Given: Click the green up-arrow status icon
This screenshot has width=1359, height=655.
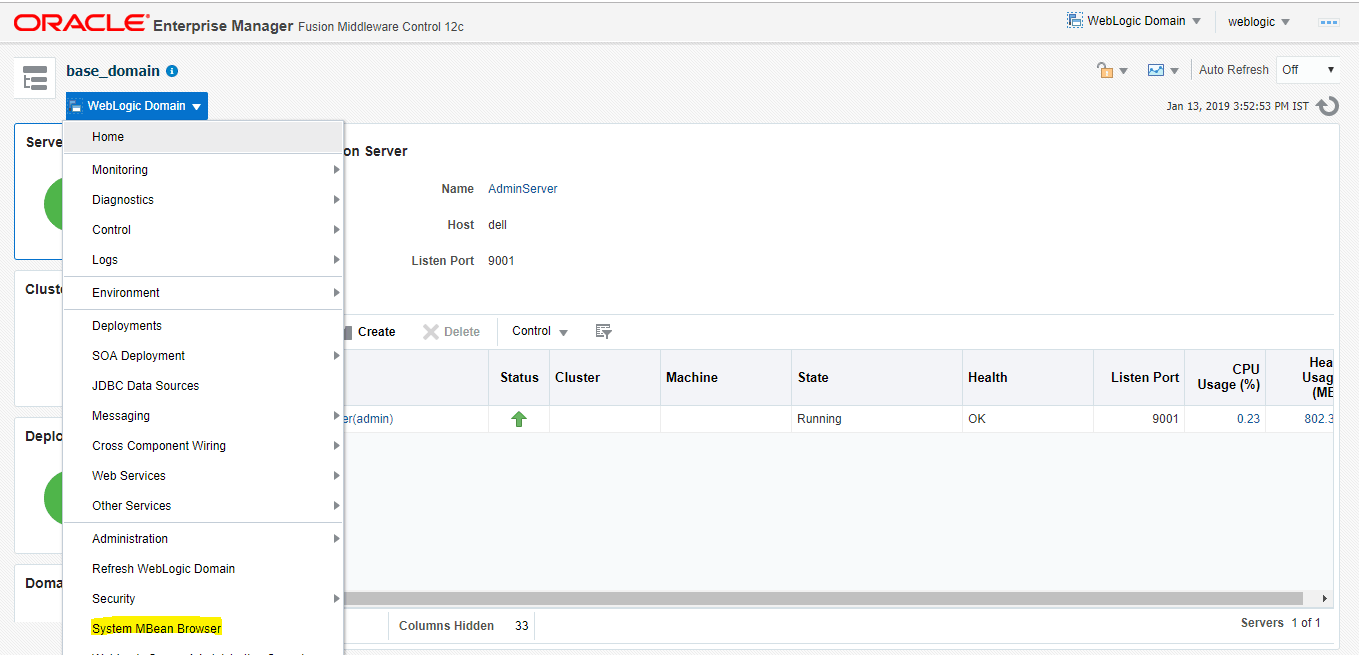Looking at the screenshot, I should pyautogui.click(x=519, y=419).
